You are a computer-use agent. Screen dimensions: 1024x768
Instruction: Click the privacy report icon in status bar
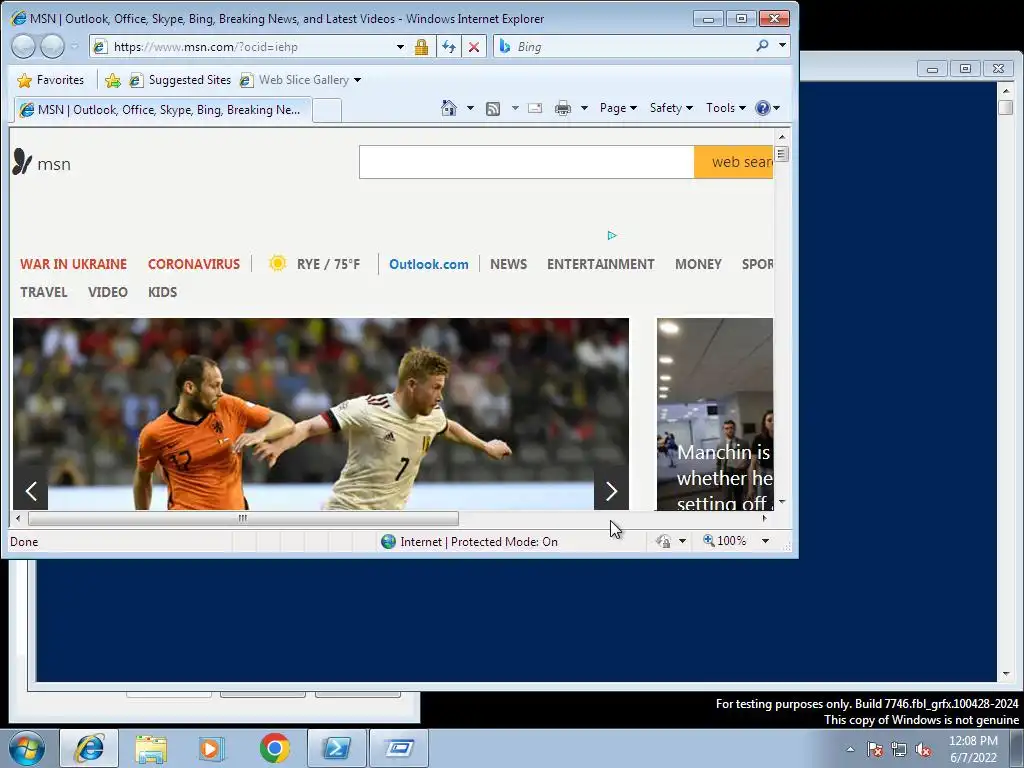click(x=663, y=541)
